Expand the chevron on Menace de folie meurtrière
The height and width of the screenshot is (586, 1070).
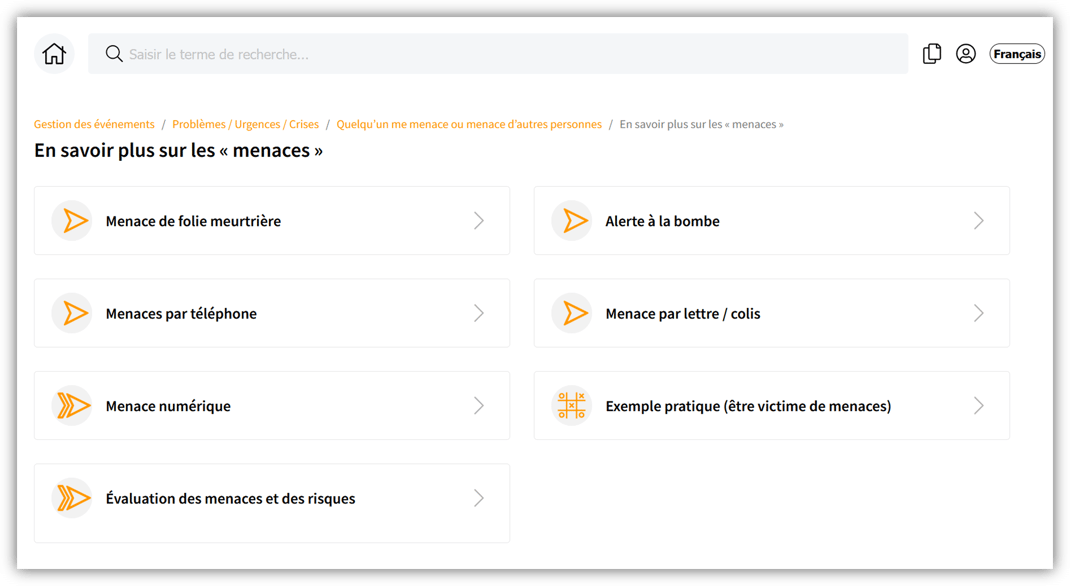(479, 221)
